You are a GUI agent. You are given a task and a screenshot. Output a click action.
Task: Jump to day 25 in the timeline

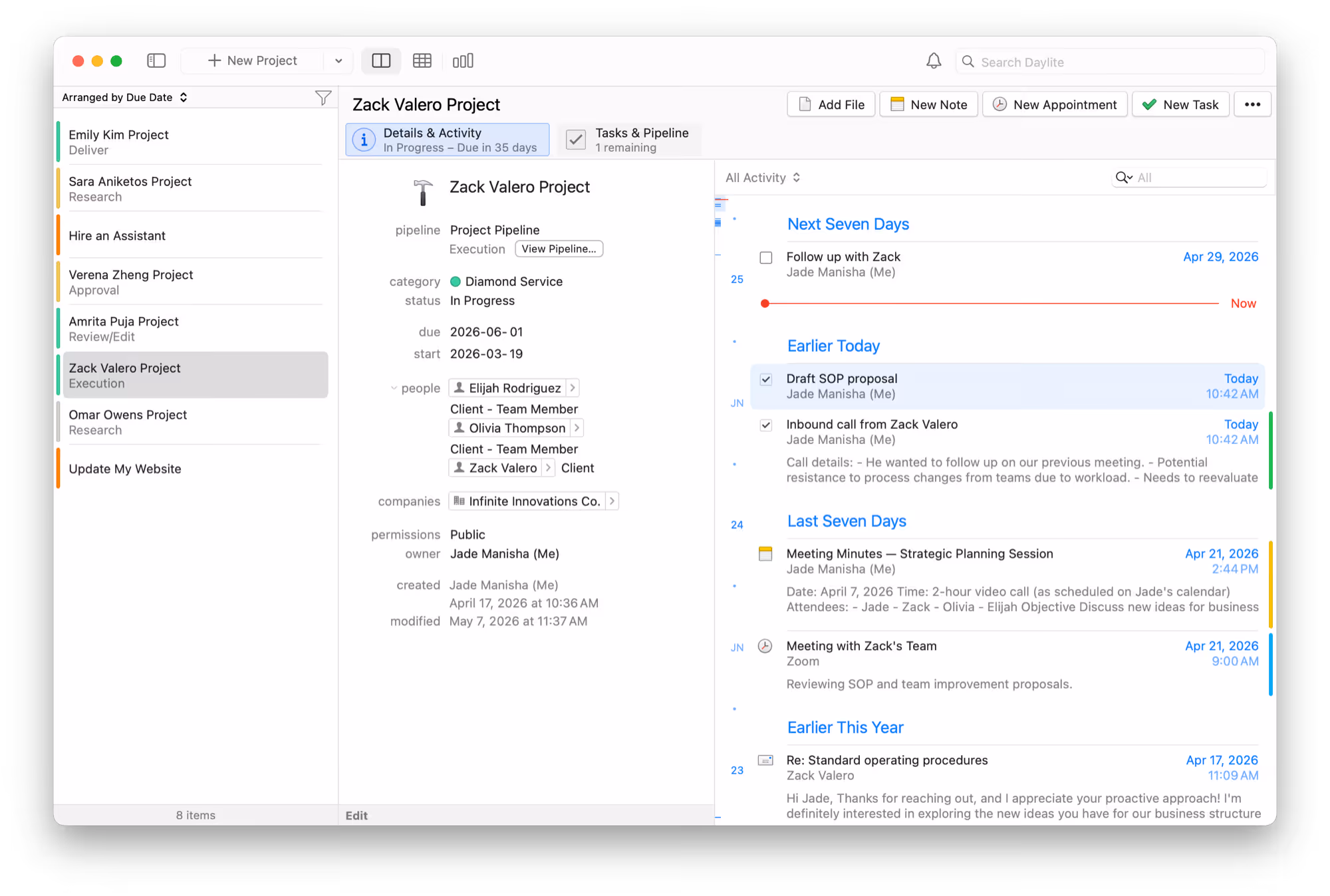point(737,279)
